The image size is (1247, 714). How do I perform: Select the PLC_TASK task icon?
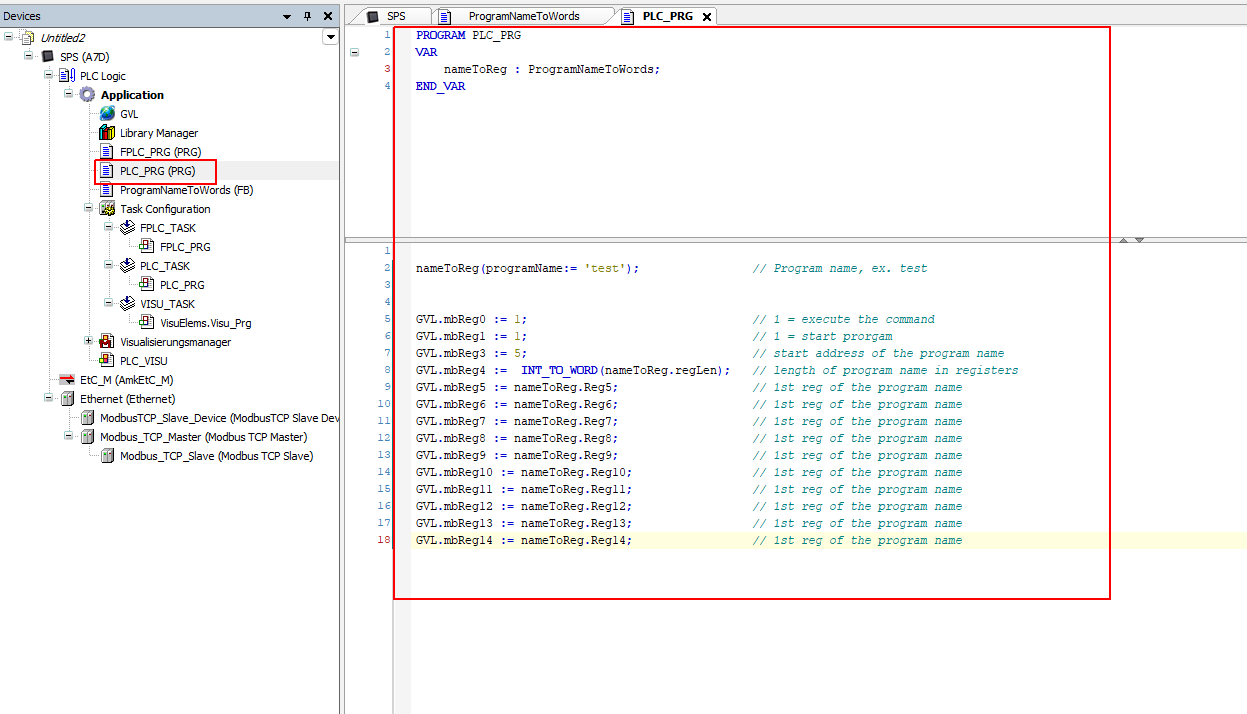pos(127,266)
